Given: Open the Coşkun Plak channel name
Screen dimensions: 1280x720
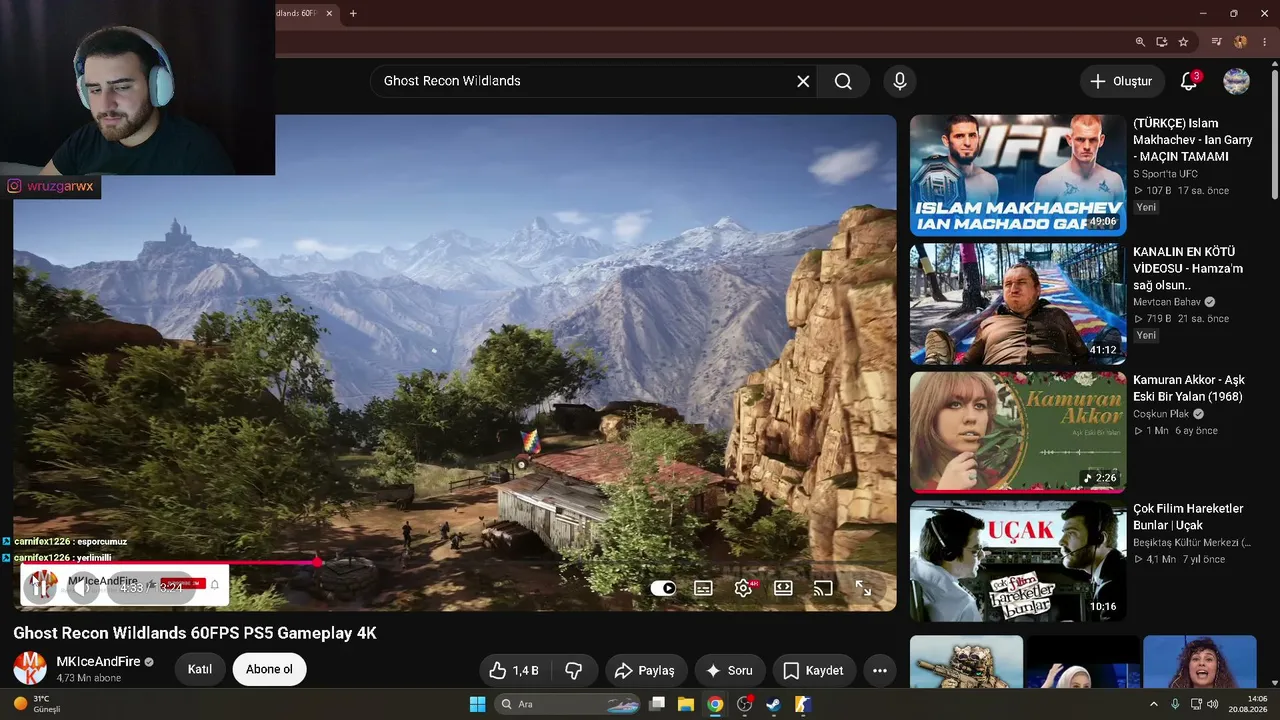Looking at the screenshot, I should [x=1161, y=414].
